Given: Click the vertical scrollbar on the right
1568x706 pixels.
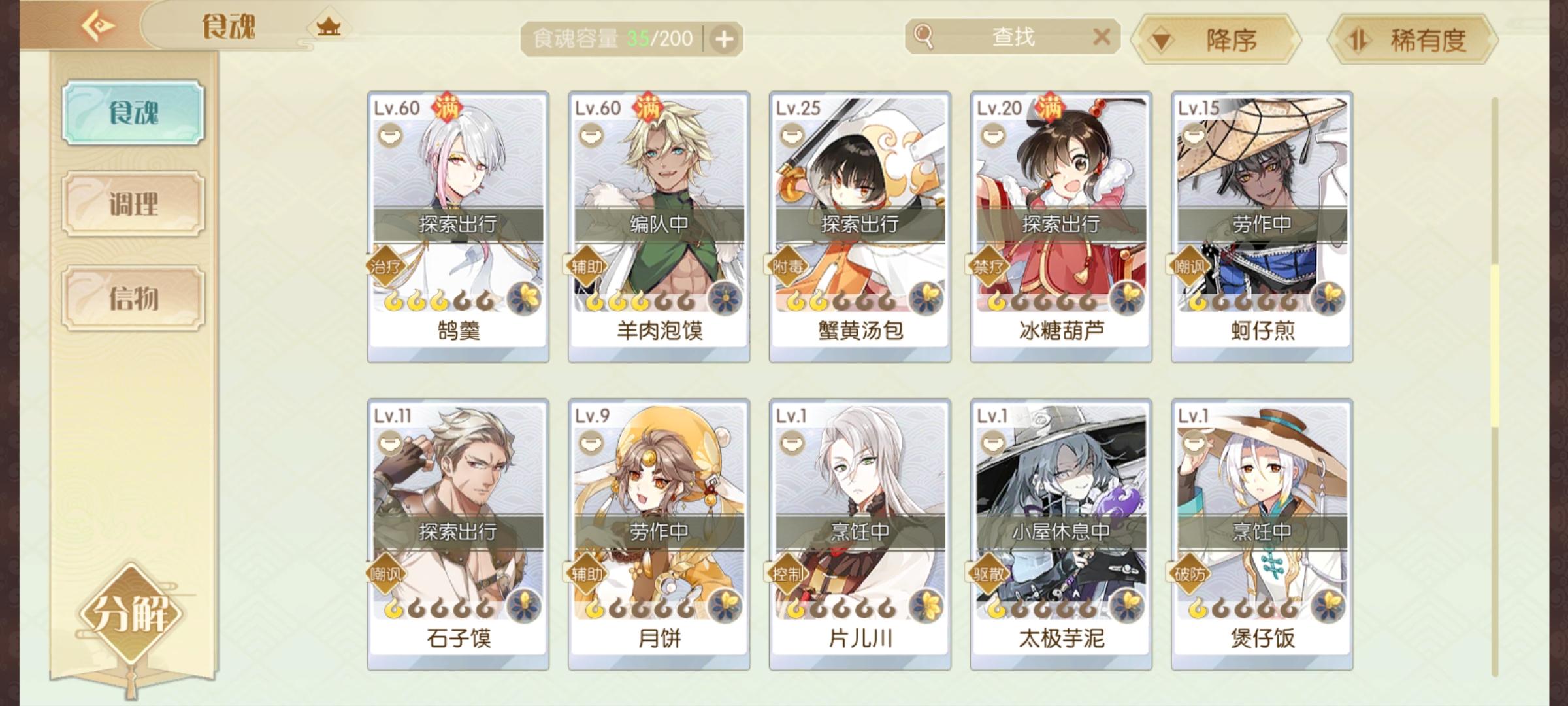Looking at the screenshot, I should pyautogui.click(x=1494, y=386).
